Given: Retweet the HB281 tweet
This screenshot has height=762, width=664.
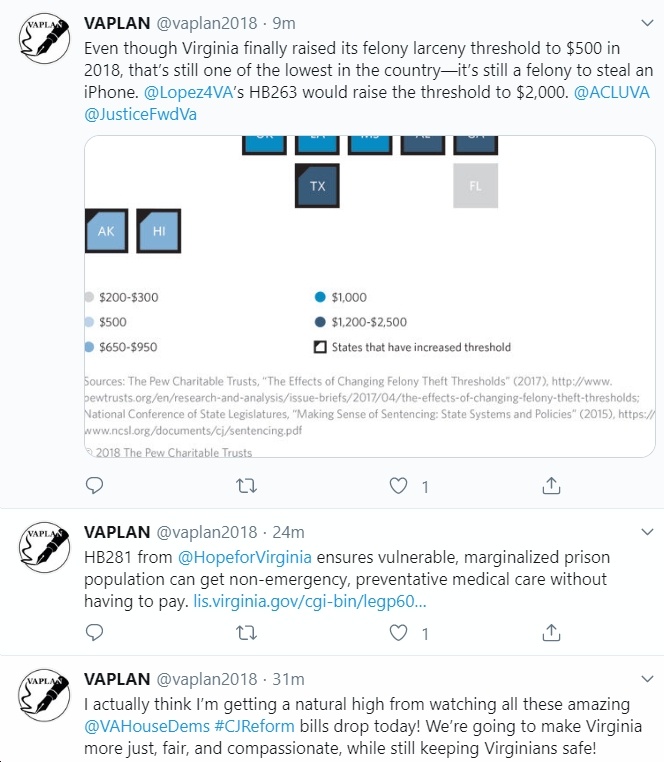Looking at the screenshot, I should [246, 633].
